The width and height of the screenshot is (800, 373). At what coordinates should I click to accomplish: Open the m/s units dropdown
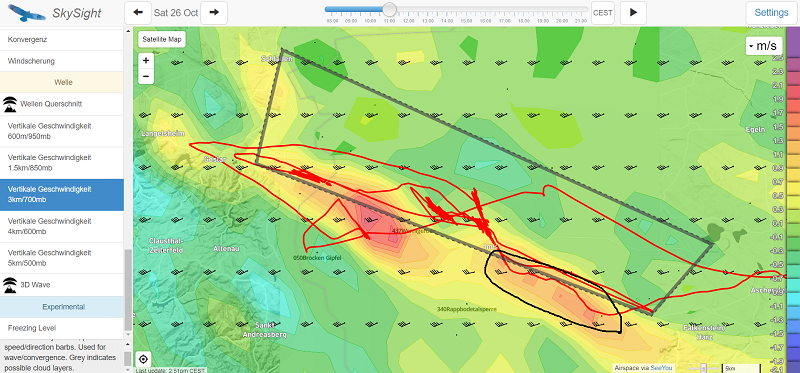[x=764, y=46]
